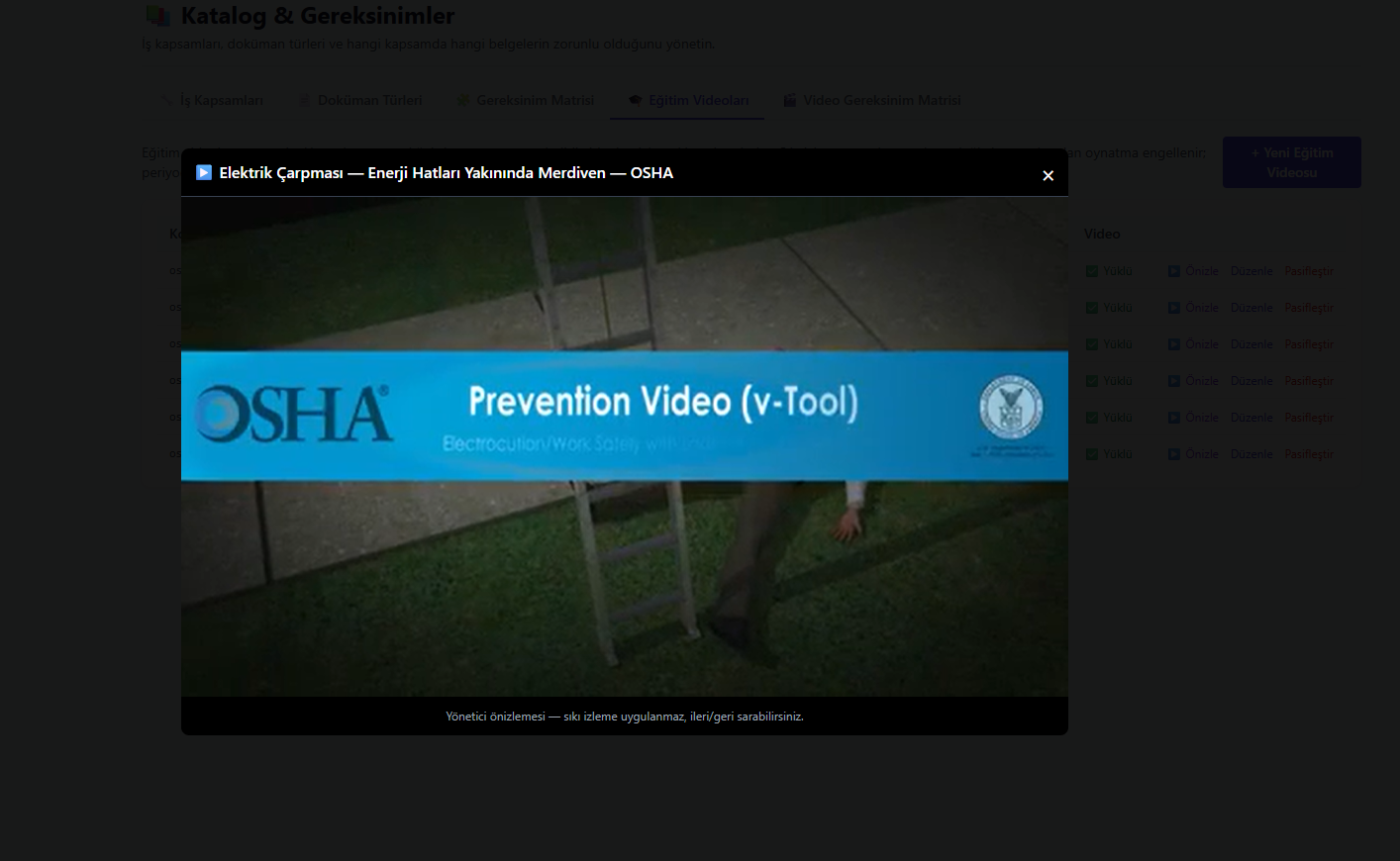
Task: Click the OSHA Prevention Video player
Action: [x=625, y=446]
